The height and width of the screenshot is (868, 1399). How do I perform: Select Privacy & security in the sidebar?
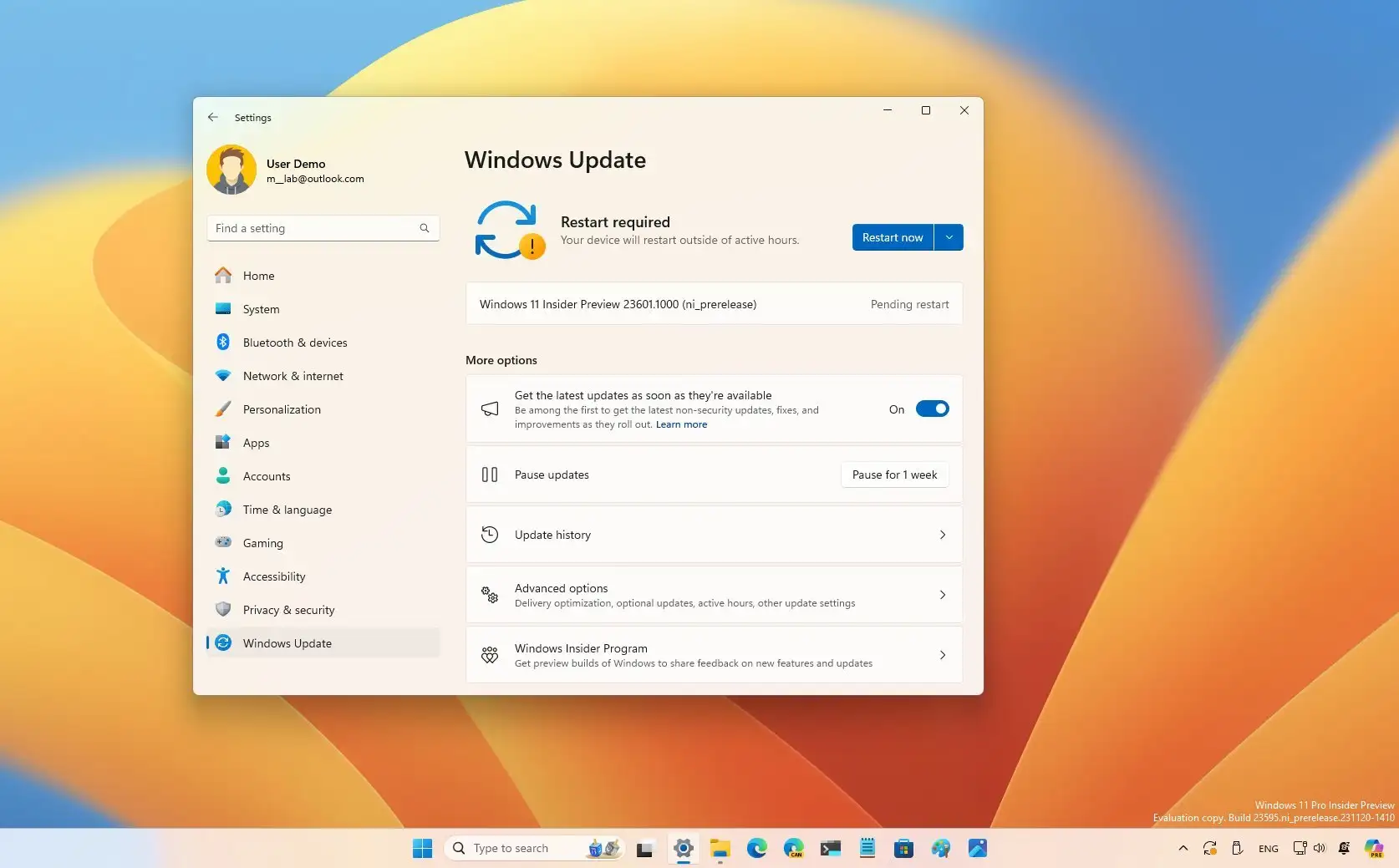[x=288, y=610]
